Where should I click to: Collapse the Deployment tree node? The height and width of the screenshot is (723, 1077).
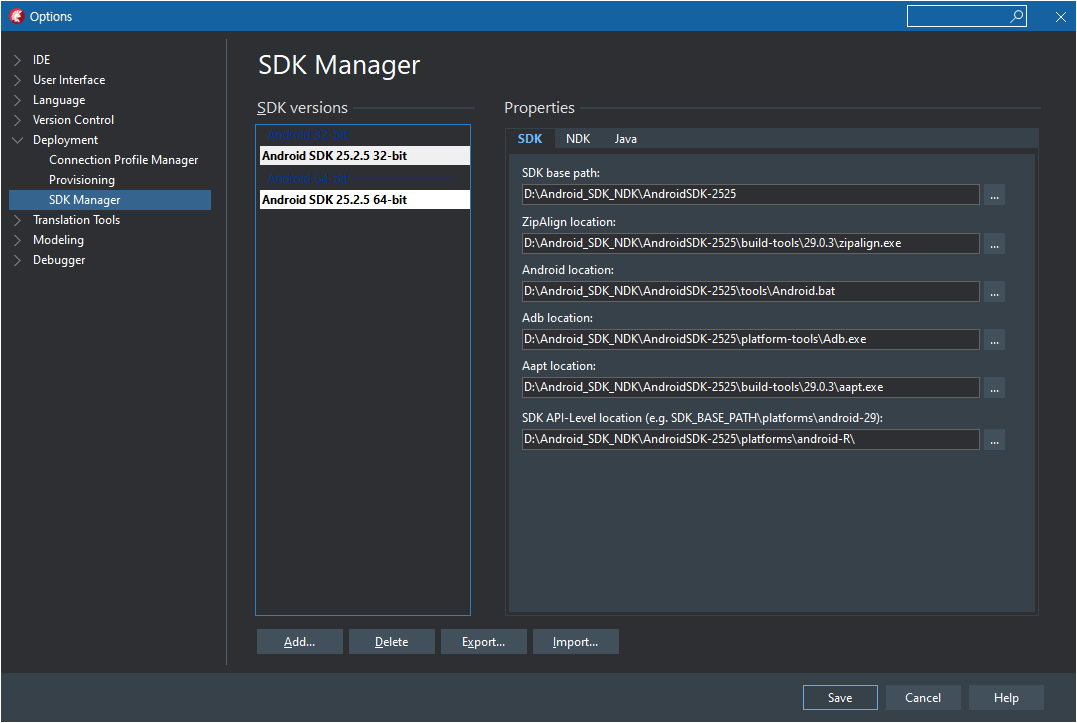[x=18, y=140]
